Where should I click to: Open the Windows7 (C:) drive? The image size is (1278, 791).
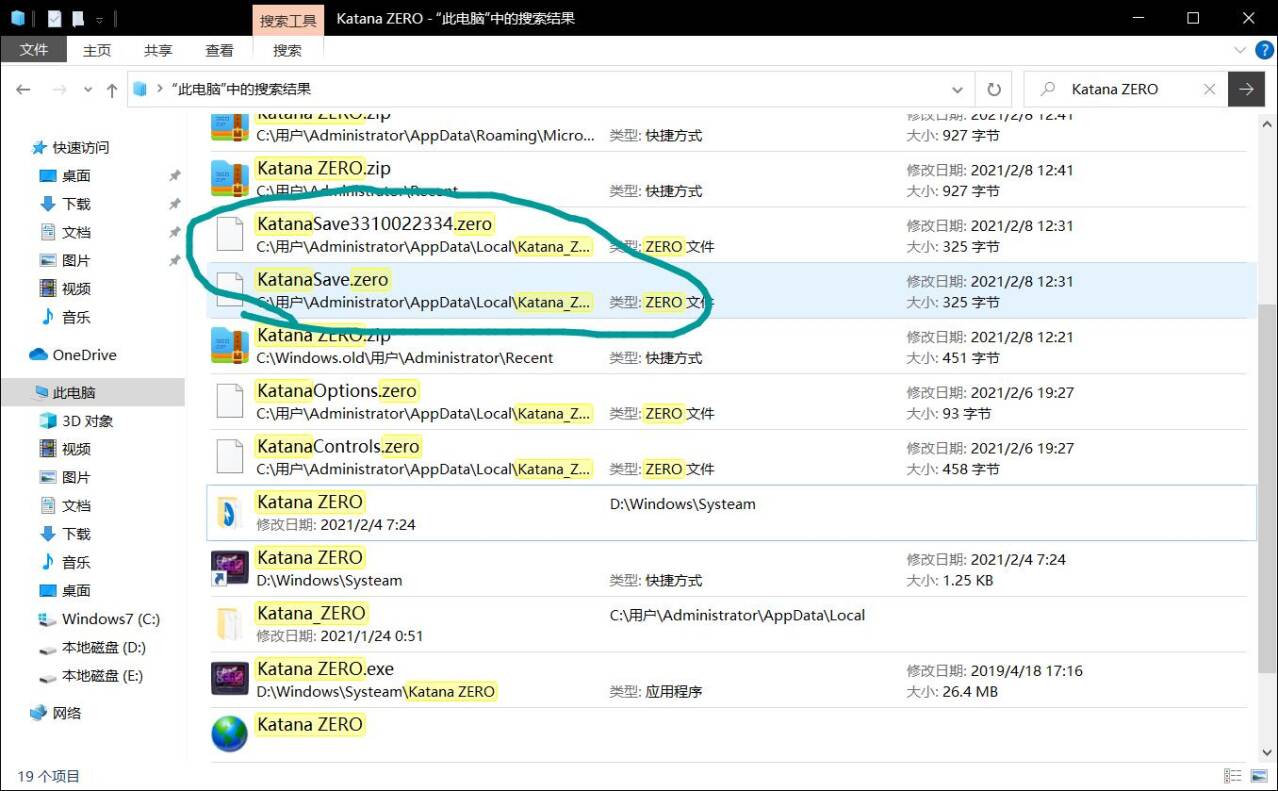(111, 619)
